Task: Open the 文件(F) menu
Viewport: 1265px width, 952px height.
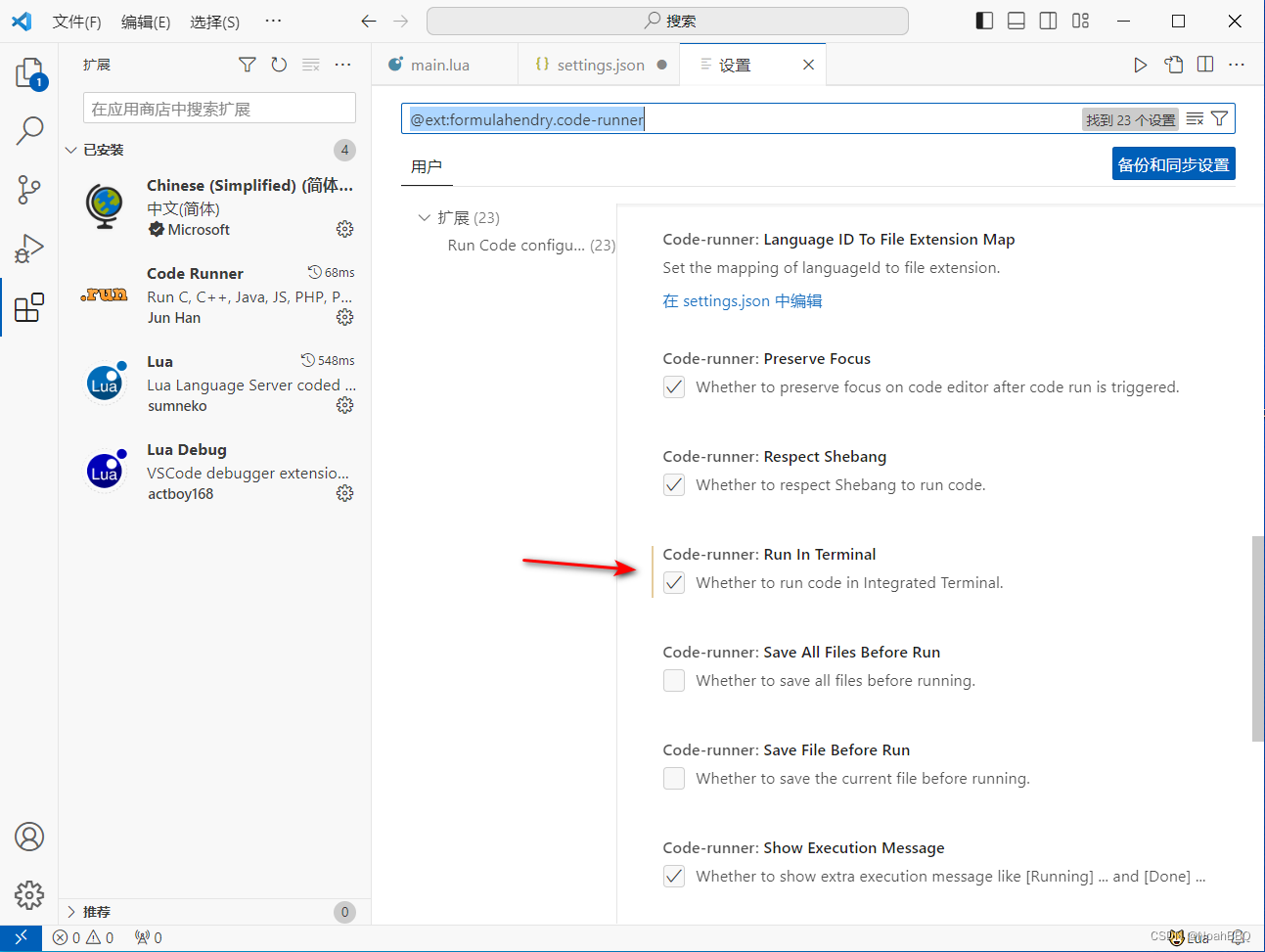Action: 77,22
